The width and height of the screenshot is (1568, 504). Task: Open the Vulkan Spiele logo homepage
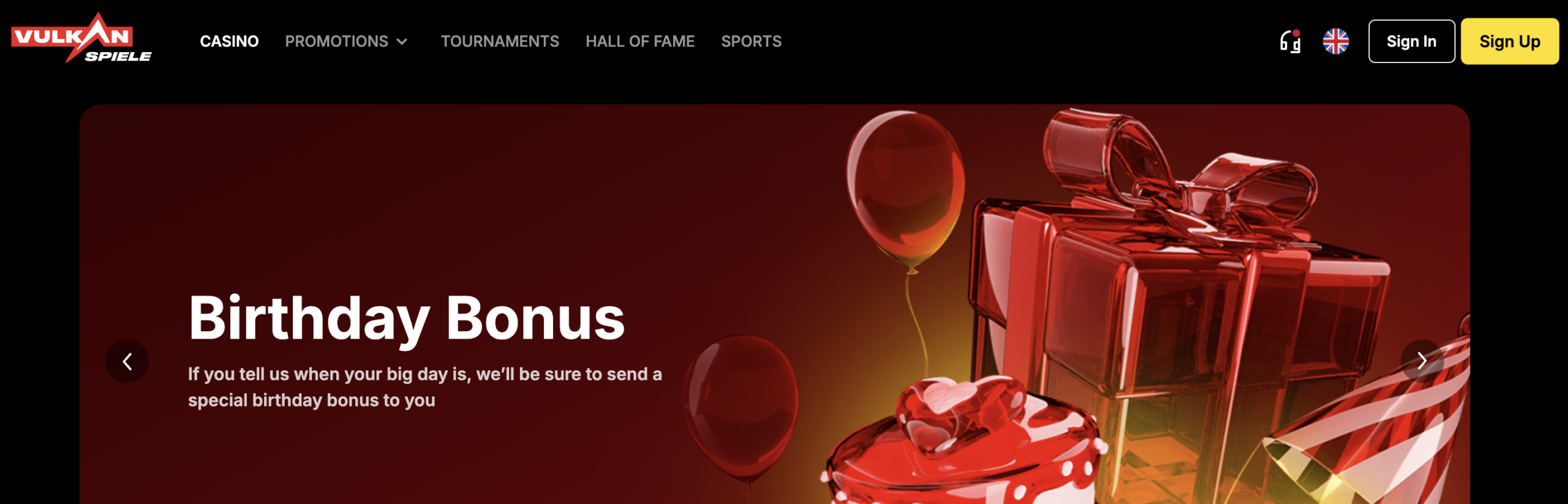(x=81, y=37)
